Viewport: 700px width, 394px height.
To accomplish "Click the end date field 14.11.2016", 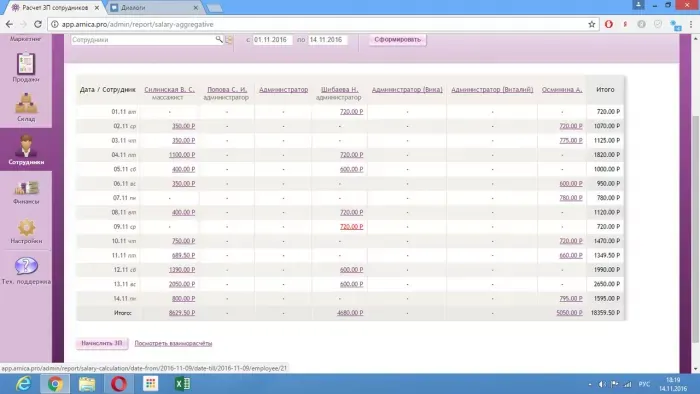I will point(328,40).
